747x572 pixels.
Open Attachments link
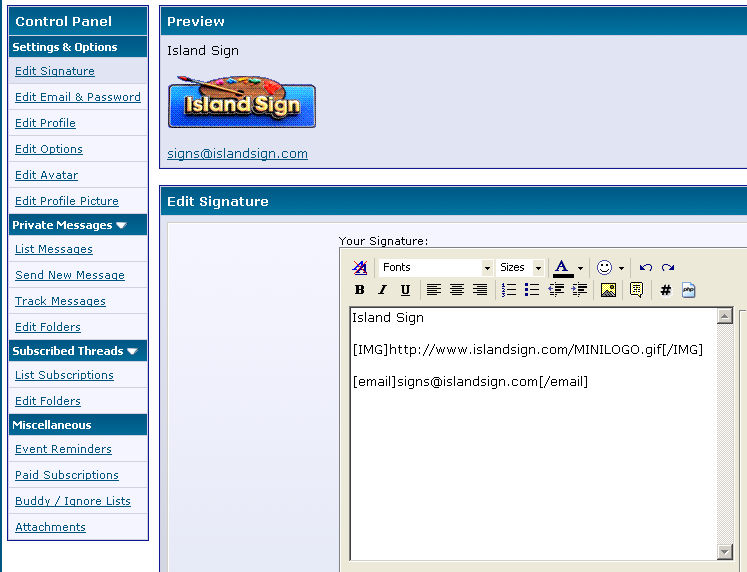50,527
